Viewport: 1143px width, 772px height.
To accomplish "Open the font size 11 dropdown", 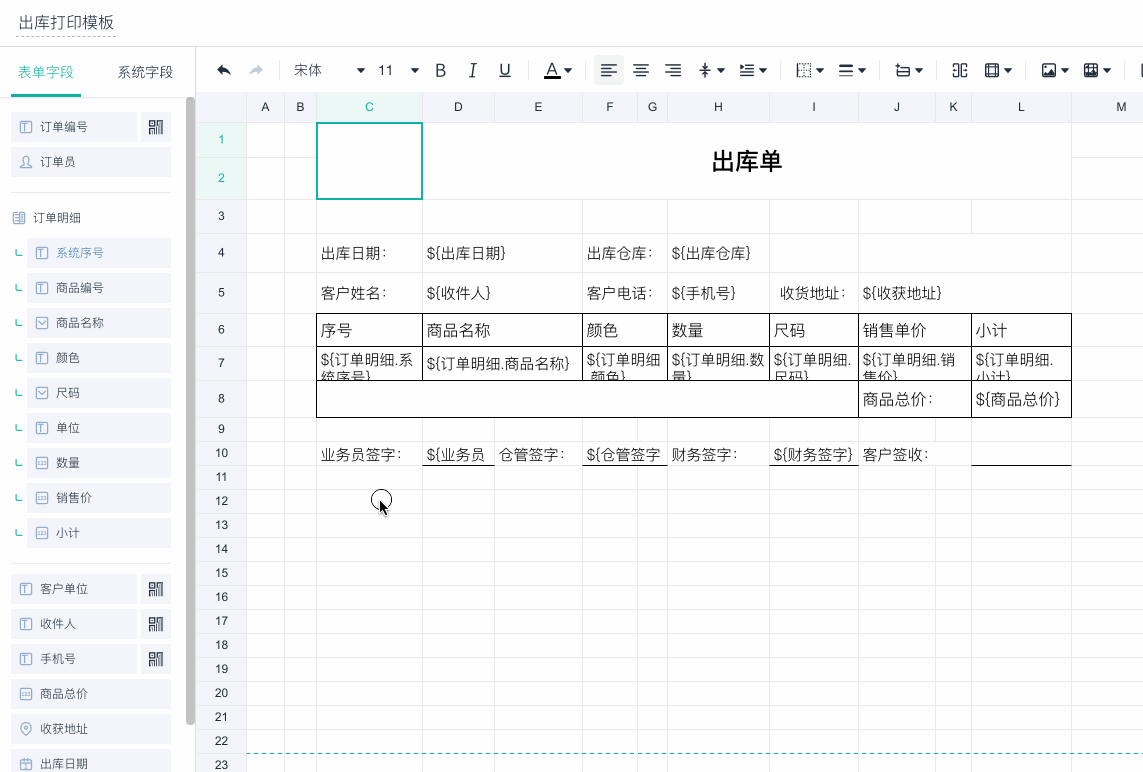I will (x=397, y=70).
